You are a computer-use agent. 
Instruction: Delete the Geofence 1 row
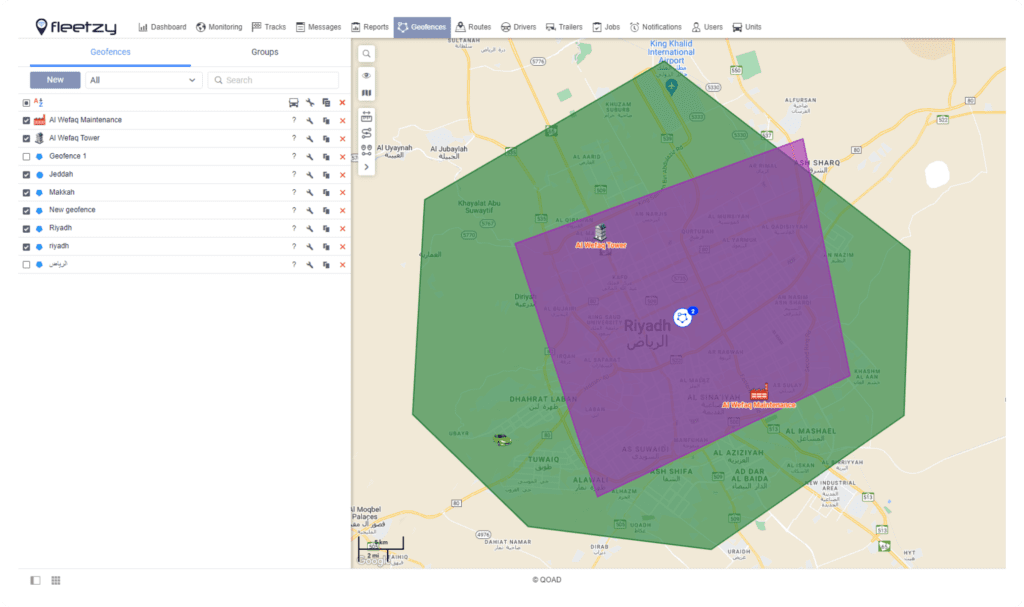coord(342,157)
